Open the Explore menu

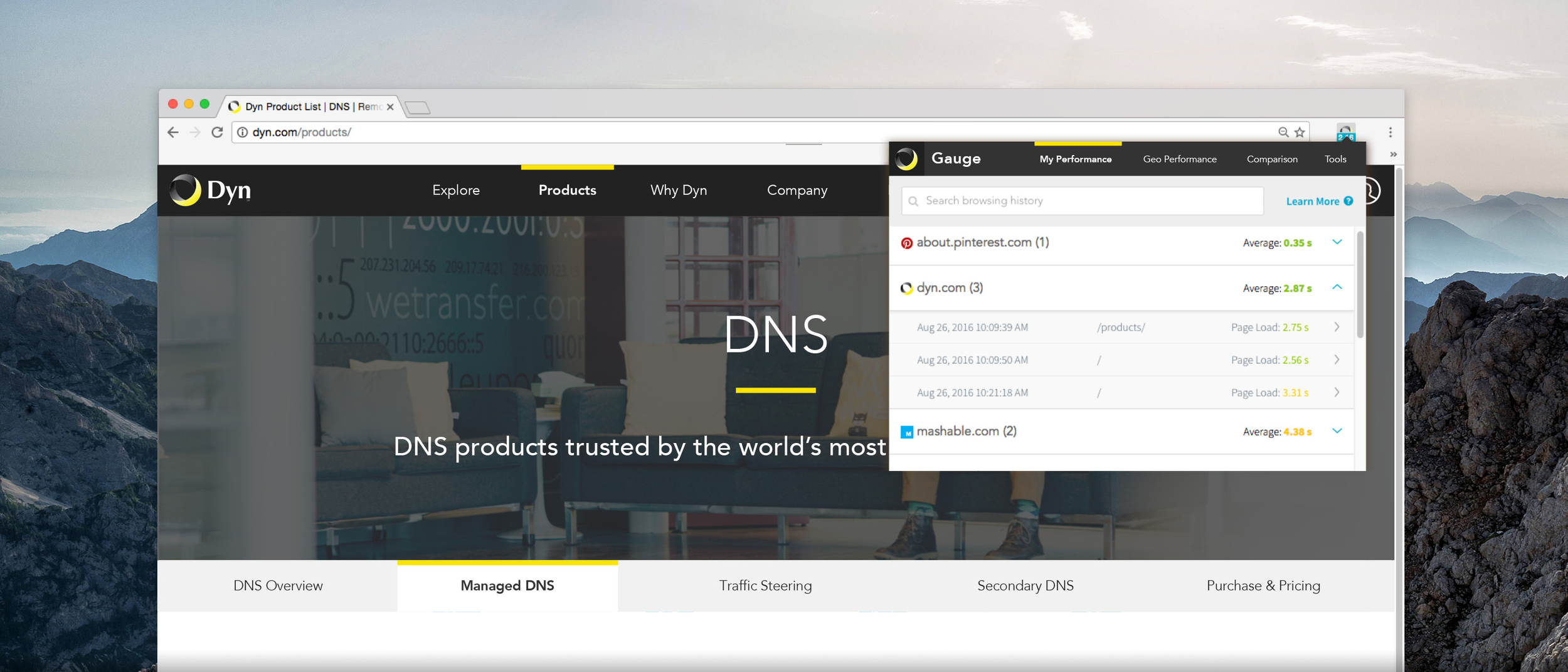[x=456, y=190]
